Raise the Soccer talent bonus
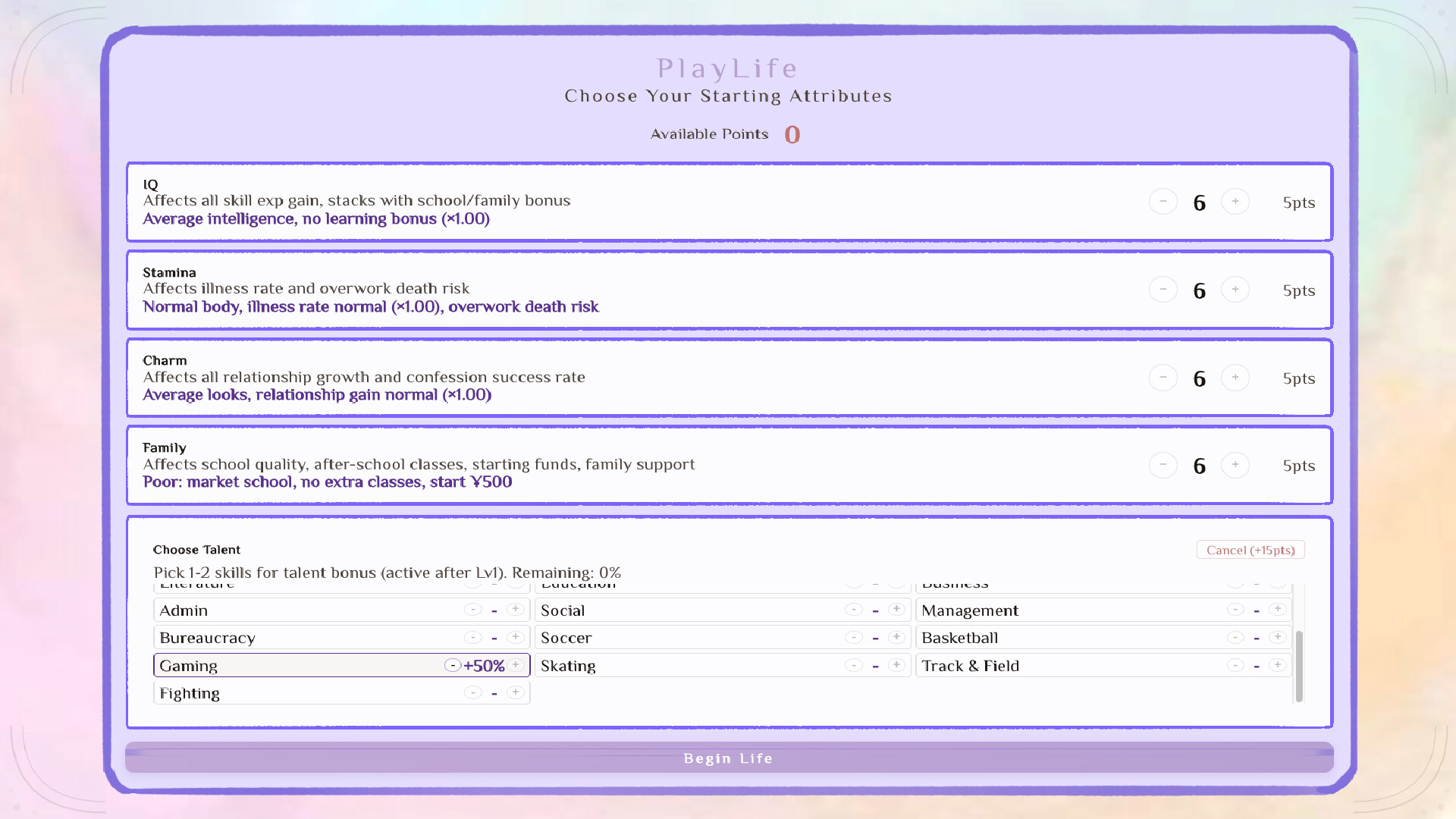The width and height of the screenshot is (1456, 819). [896, 638]
